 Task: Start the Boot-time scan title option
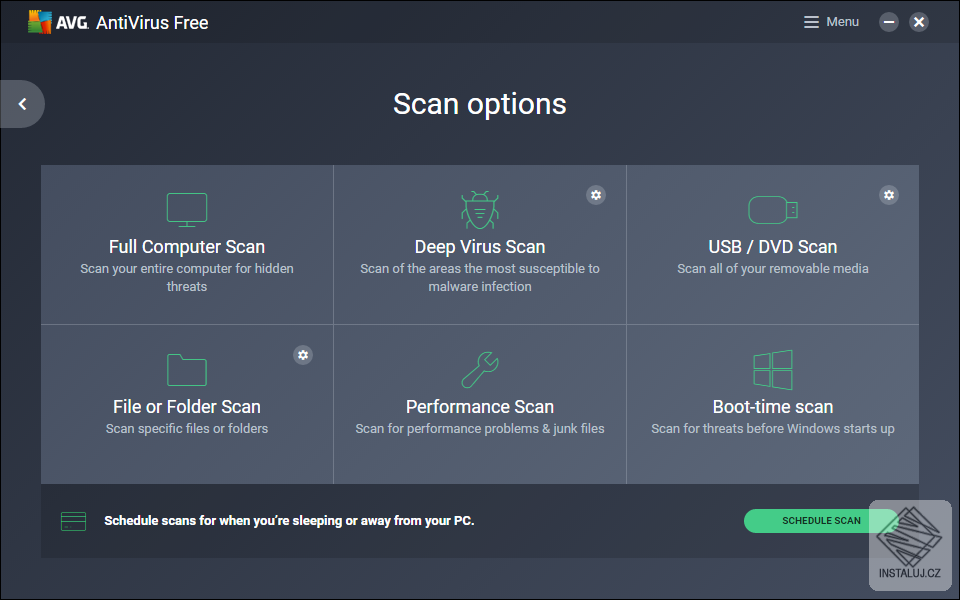tap(773, 407)
